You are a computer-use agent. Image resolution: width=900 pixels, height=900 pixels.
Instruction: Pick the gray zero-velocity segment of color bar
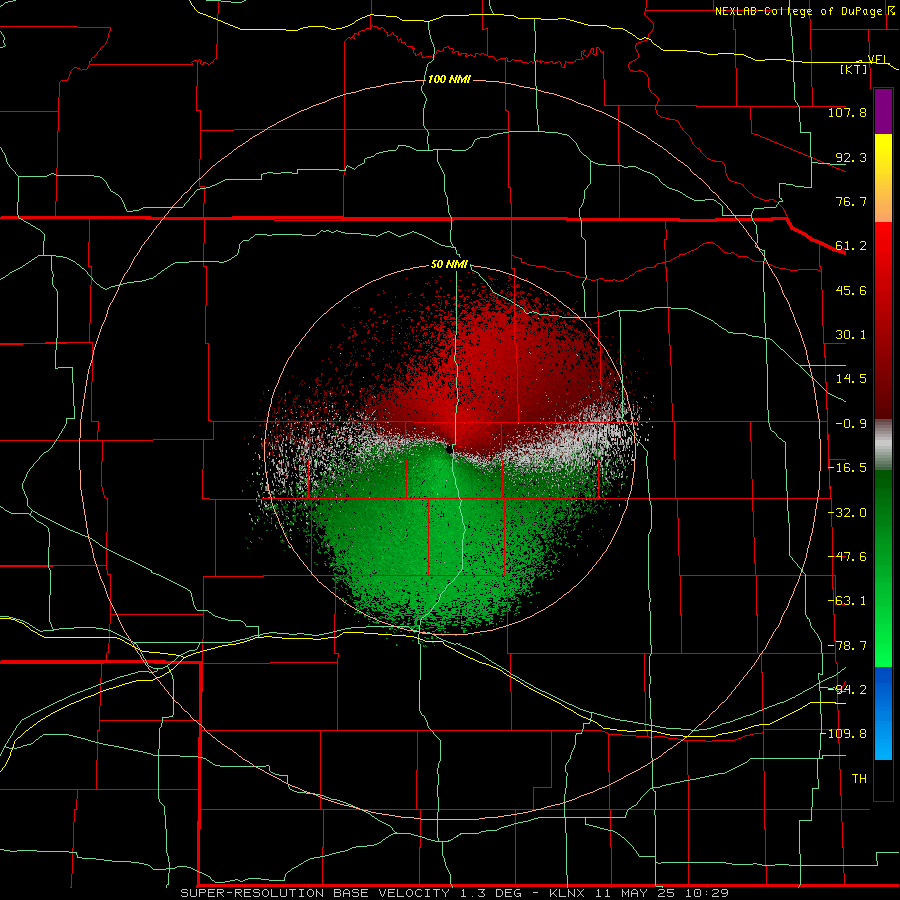[x=883, y=445]
